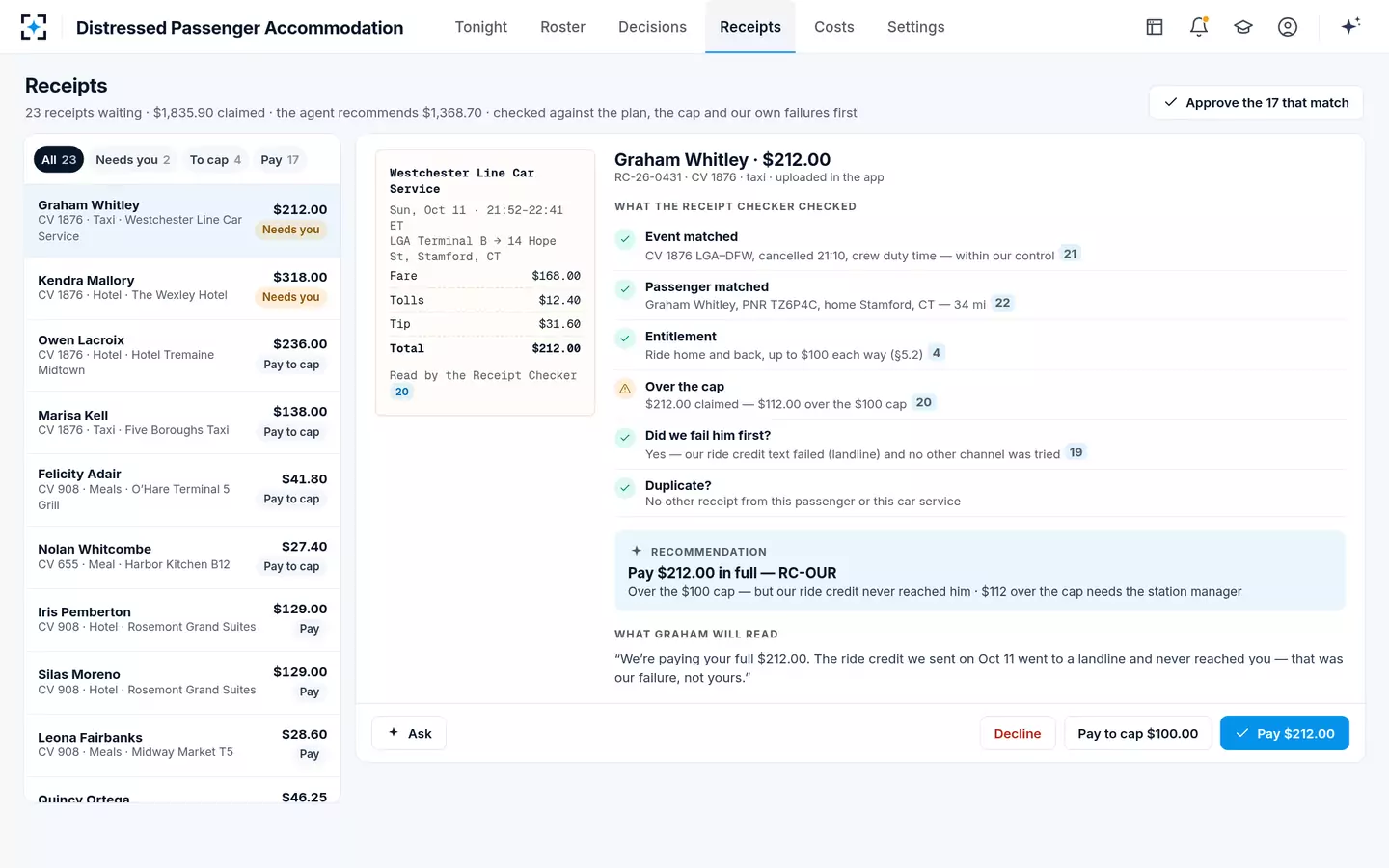Filter receipts by To cap
Image resolution: width=1389 pixels, height=868 pixels.
pyautogui.click(x=215, y=159)
